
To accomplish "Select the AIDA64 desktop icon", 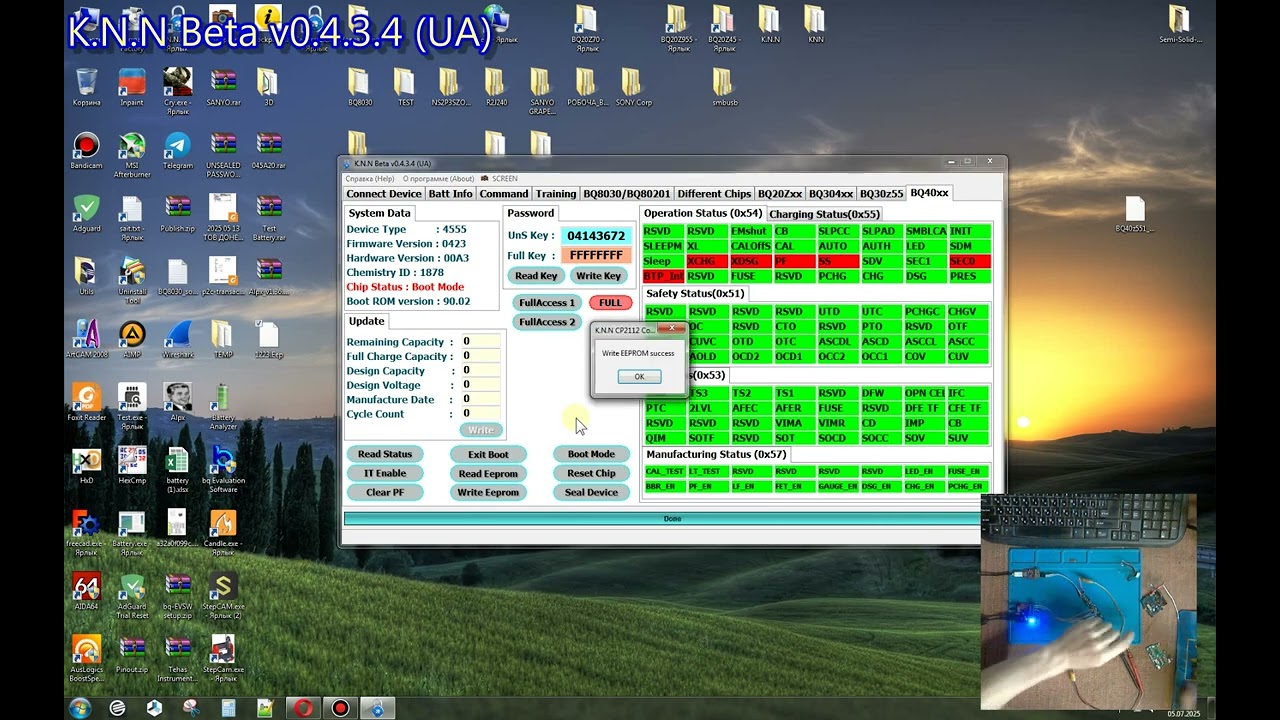I will (x=86, y=592).
